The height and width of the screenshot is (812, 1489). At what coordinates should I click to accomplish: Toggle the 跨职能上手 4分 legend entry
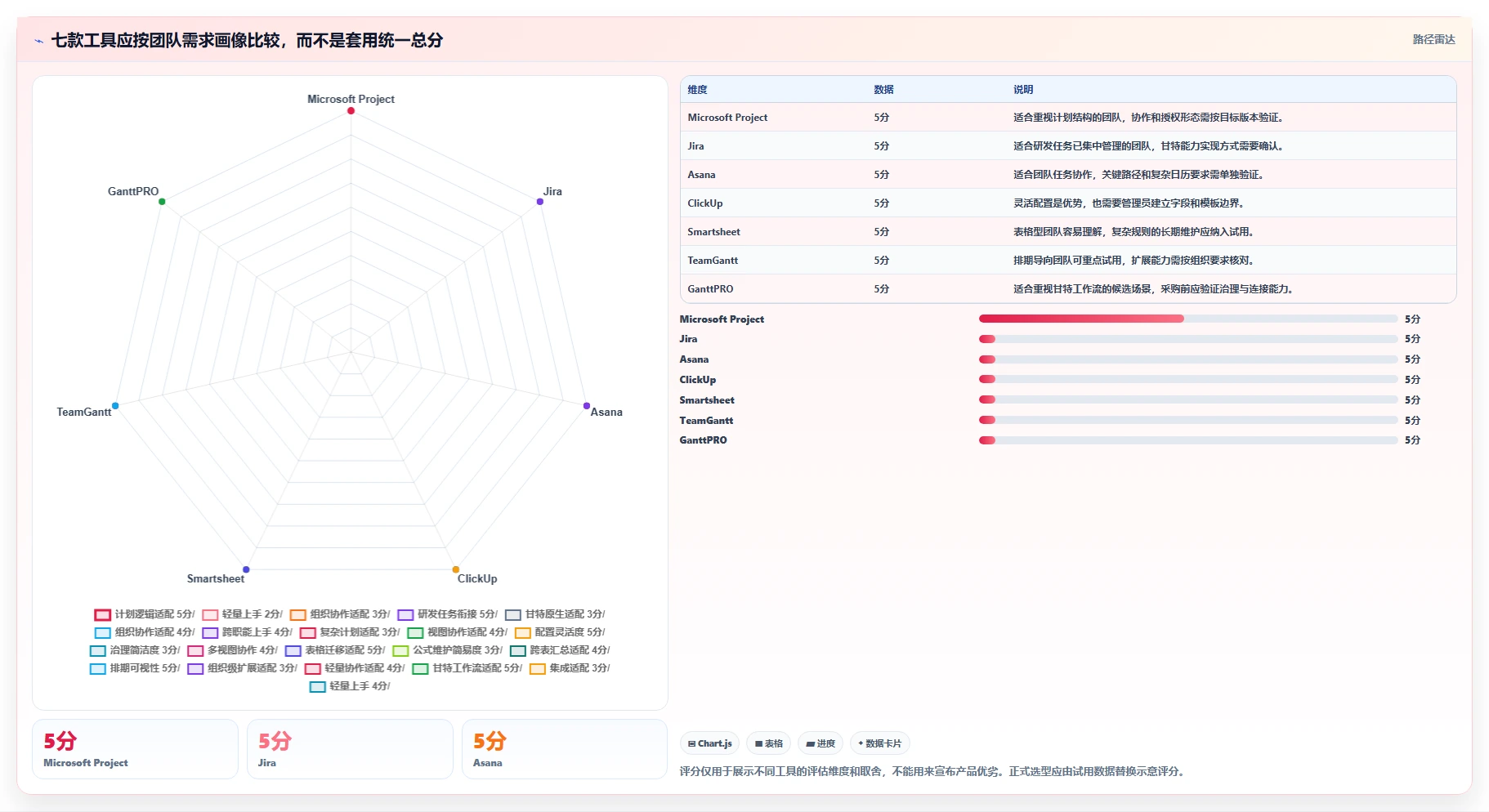coord(247,632)
